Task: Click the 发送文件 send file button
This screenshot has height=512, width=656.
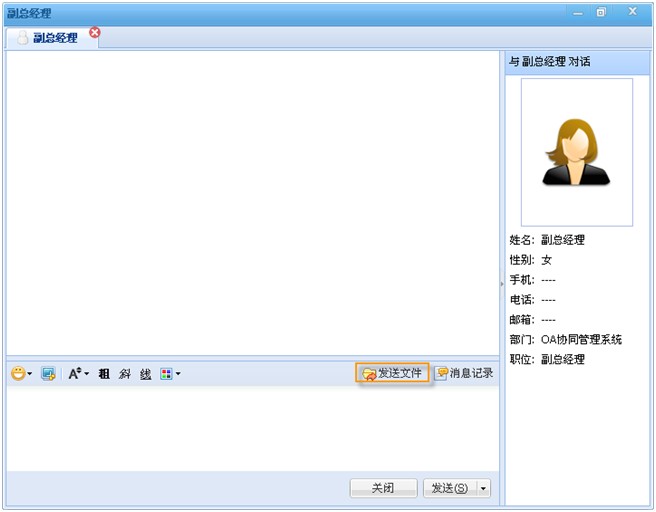Action: [x=392, y=373]
